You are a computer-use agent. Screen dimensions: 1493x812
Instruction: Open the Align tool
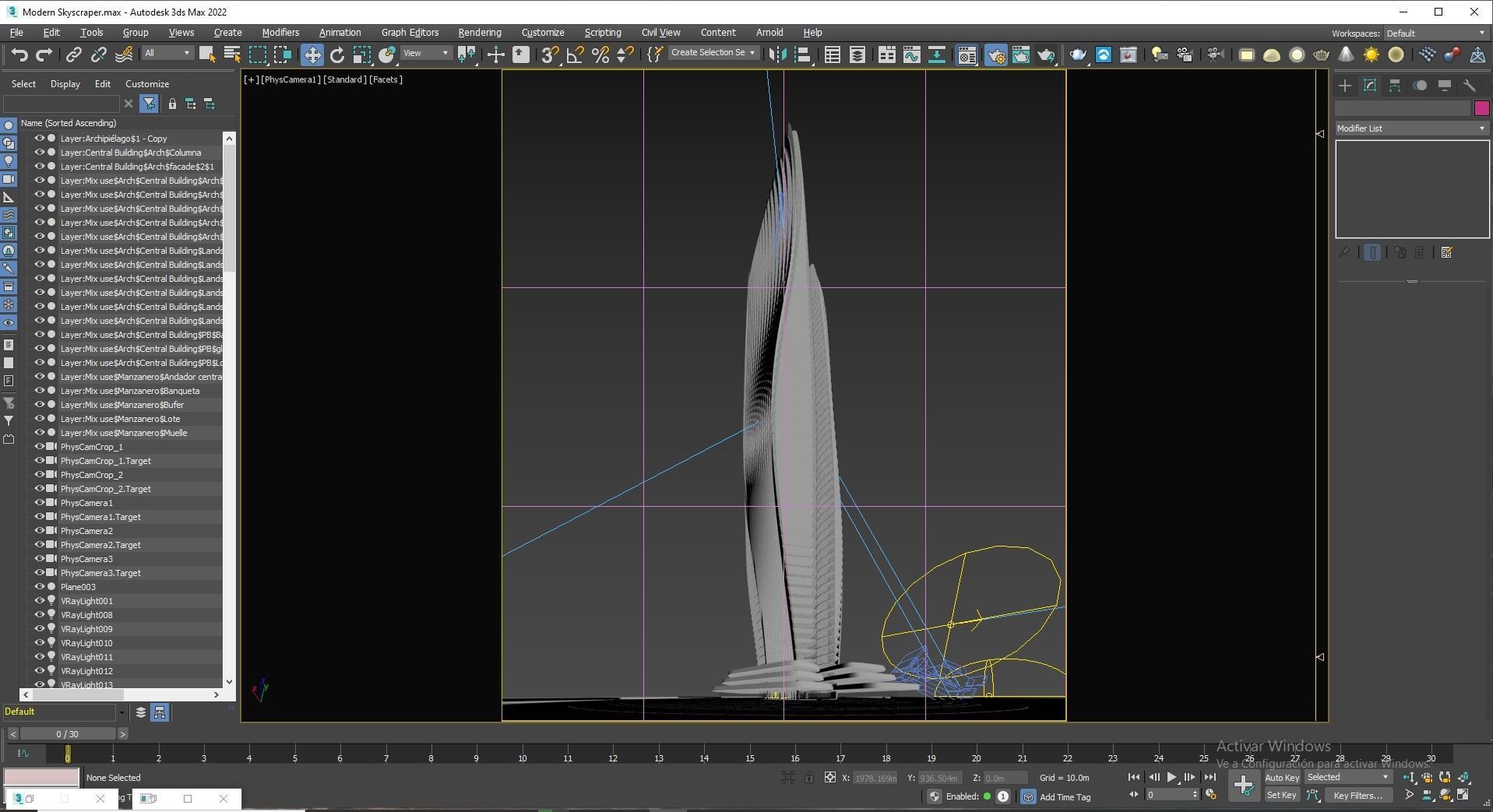tap(802, 54)
